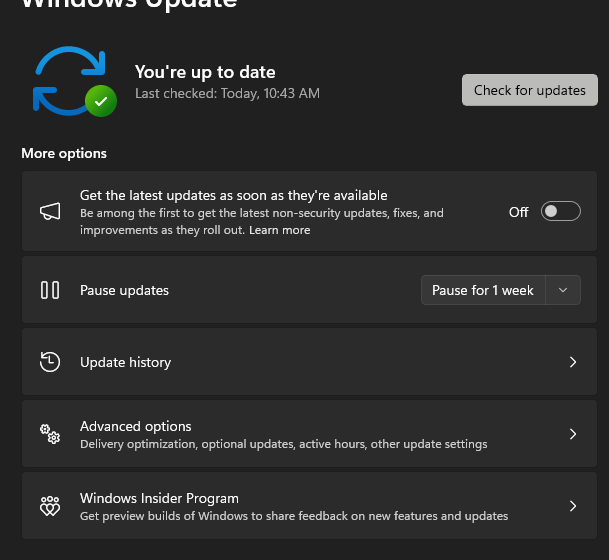The image size is (609, 560).
Task: Click the Off label beside the toggle
Action: point(519,212)
